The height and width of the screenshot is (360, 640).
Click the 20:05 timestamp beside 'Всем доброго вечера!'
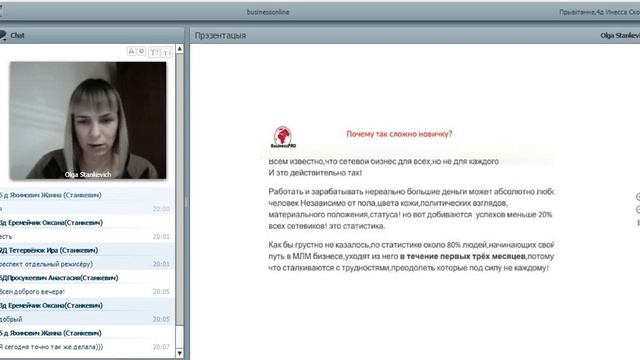point(161,292)
